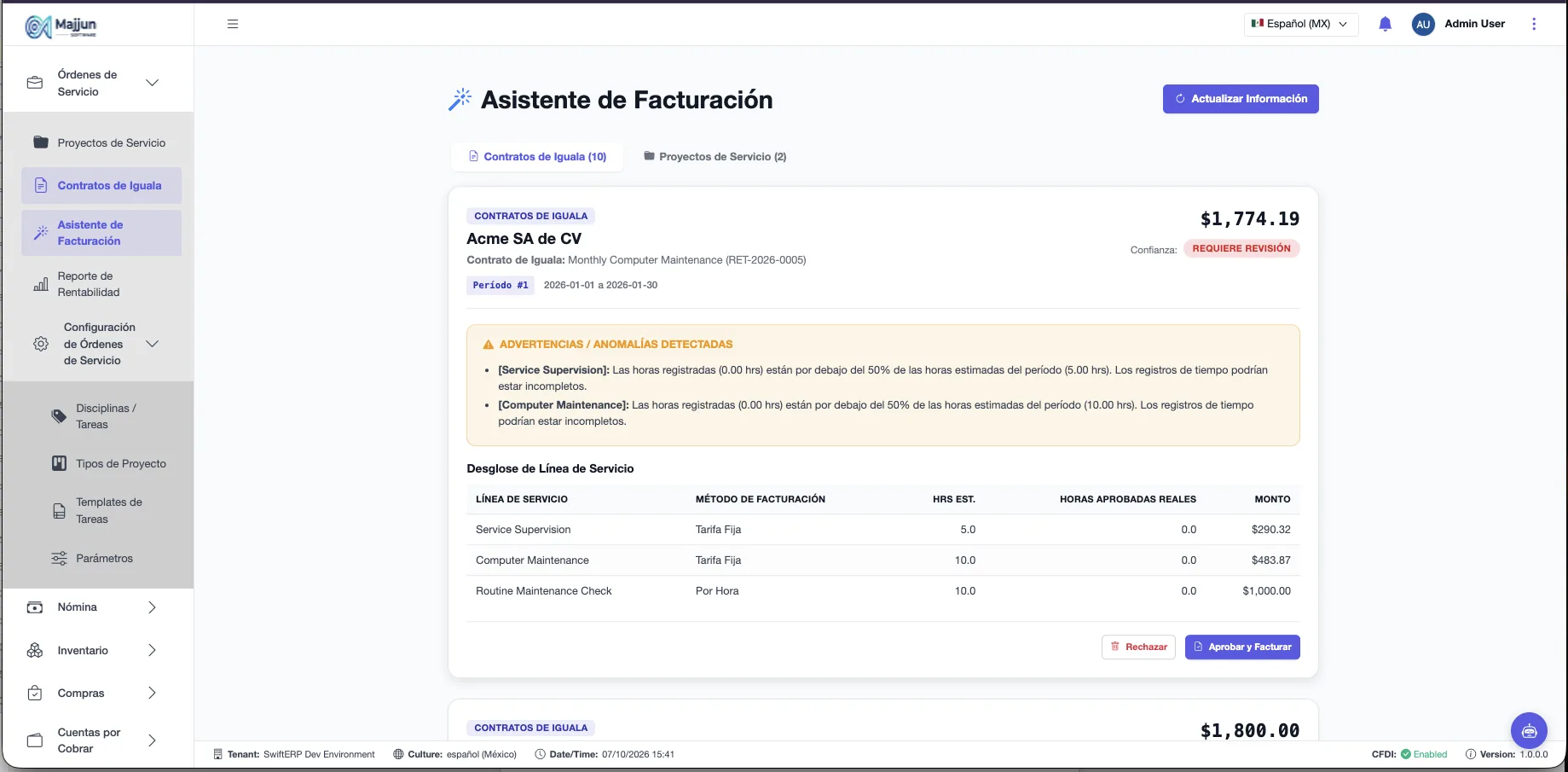This screenshot has height=772, width=1568.
Task: Click the Parámetros sliders icon
Action: click(59, 558)
